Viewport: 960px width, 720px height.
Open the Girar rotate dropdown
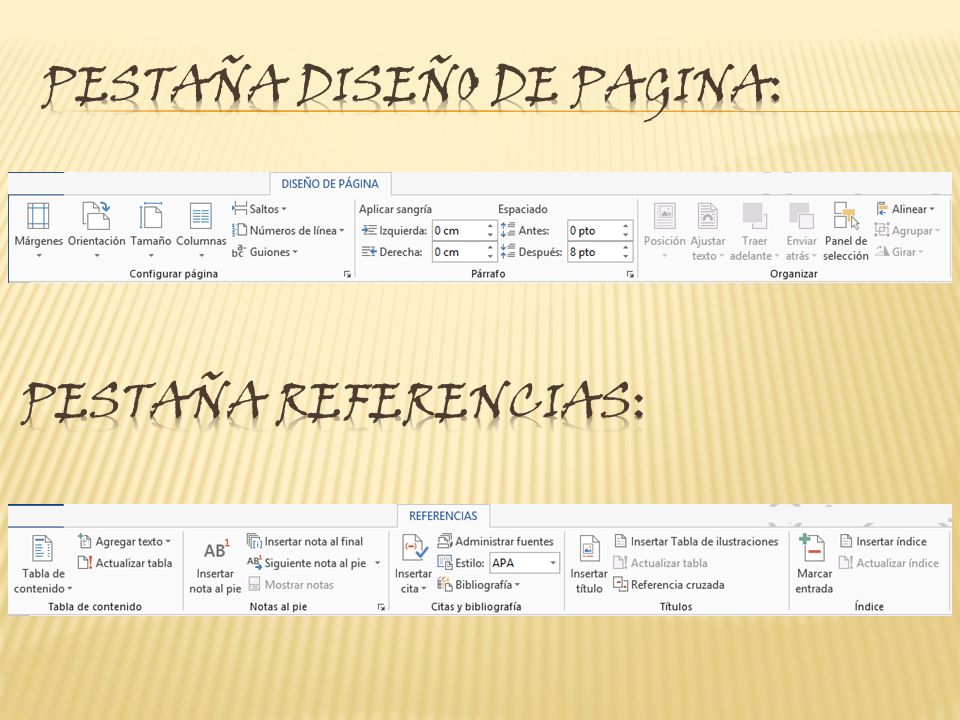899,252
